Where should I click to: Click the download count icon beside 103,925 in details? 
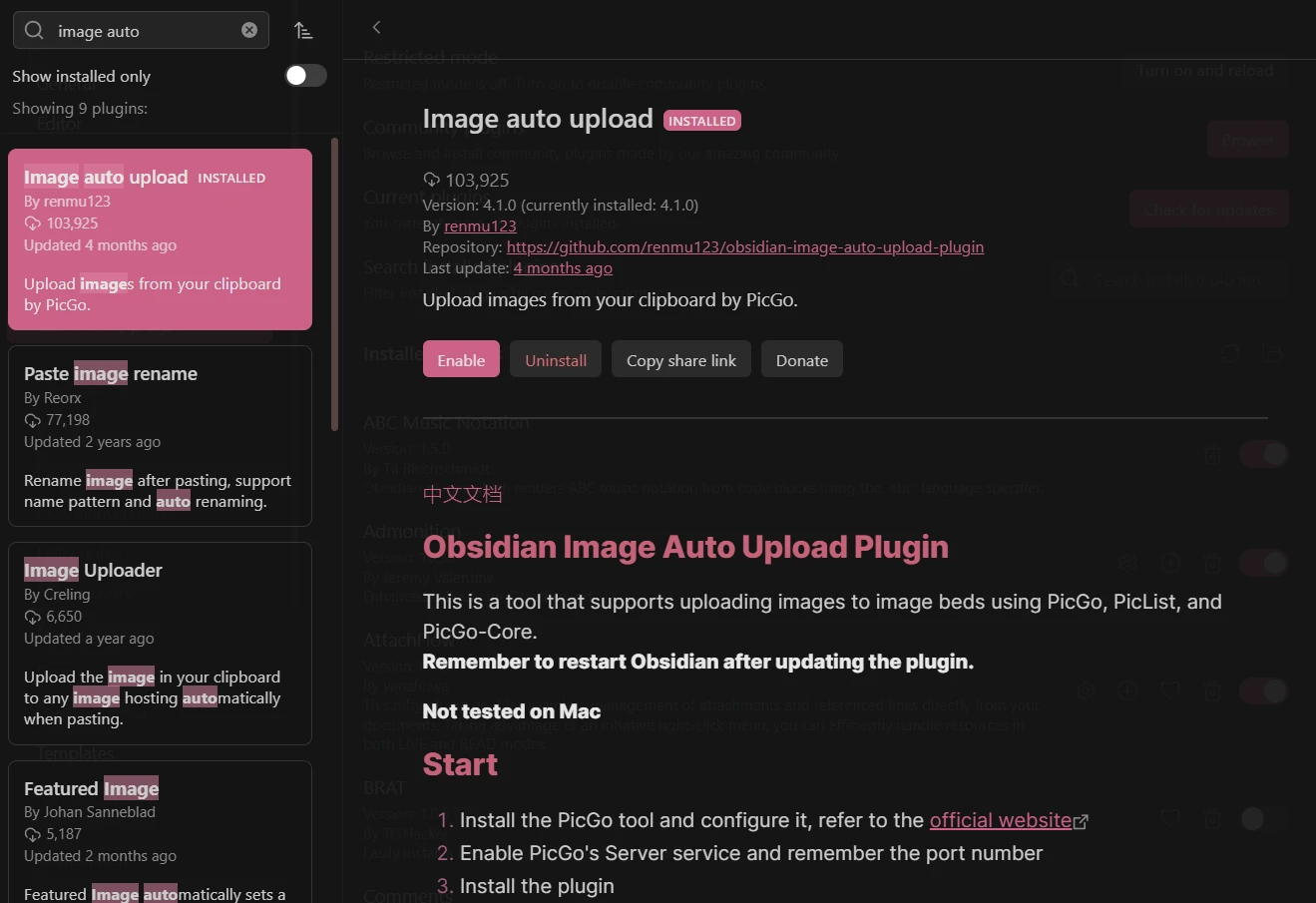431,180
